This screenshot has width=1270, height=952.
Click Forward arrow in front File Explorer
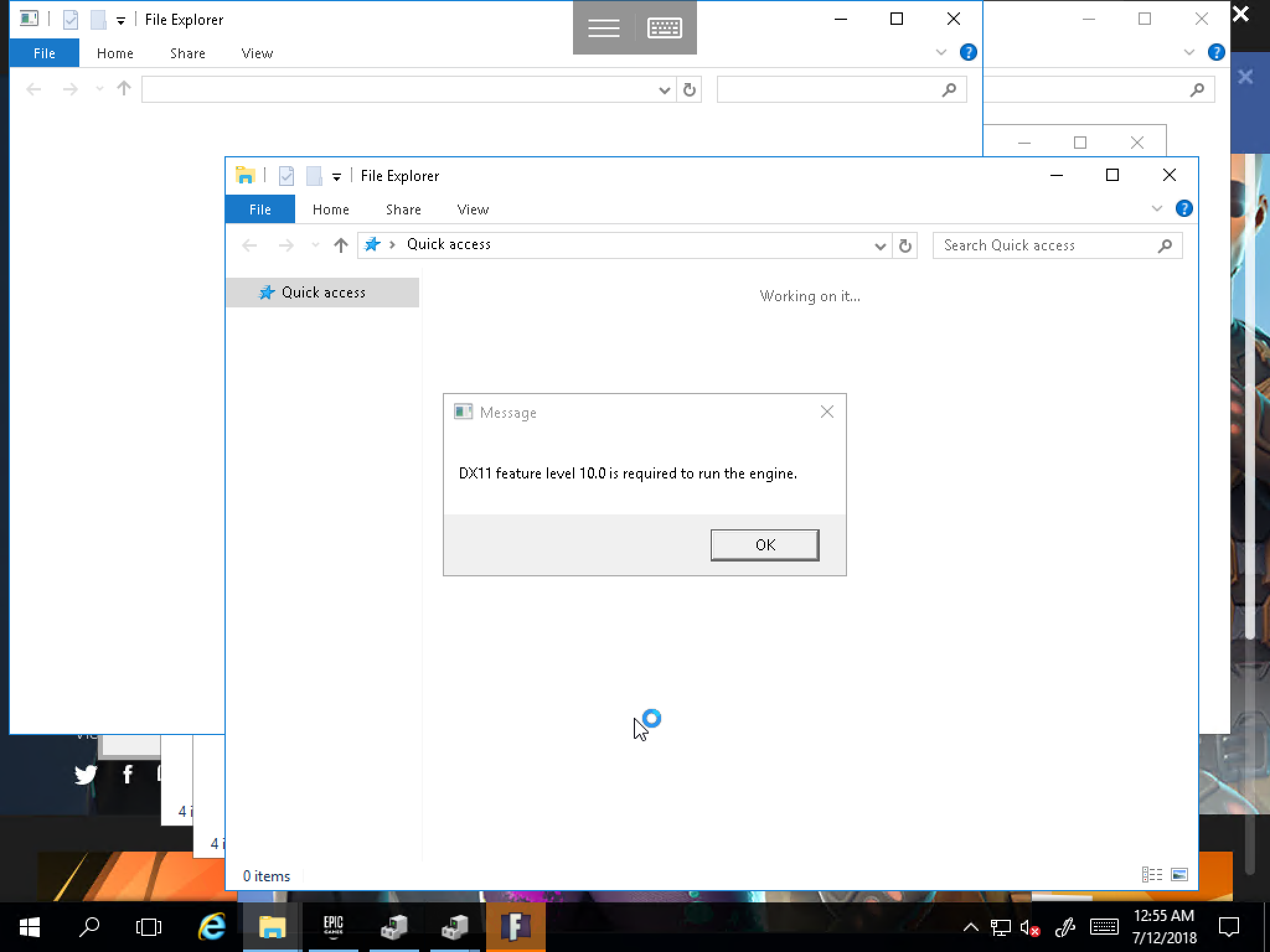click(x=286, y=245)
